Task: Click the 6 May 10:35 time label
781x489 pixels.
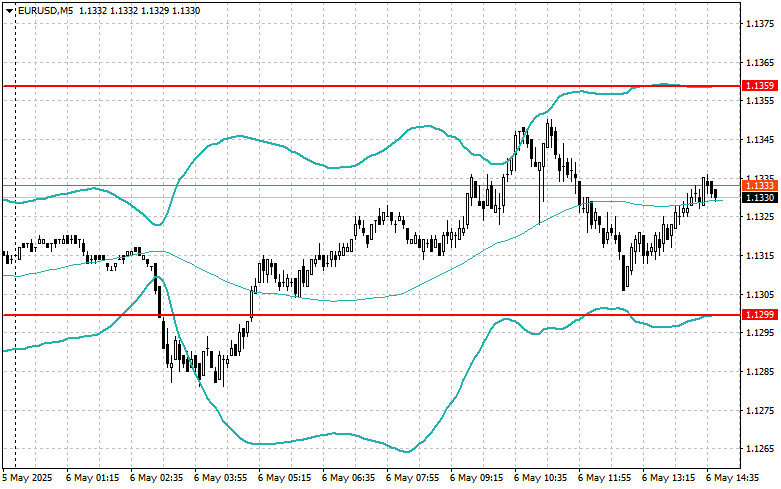Action: 541,478
